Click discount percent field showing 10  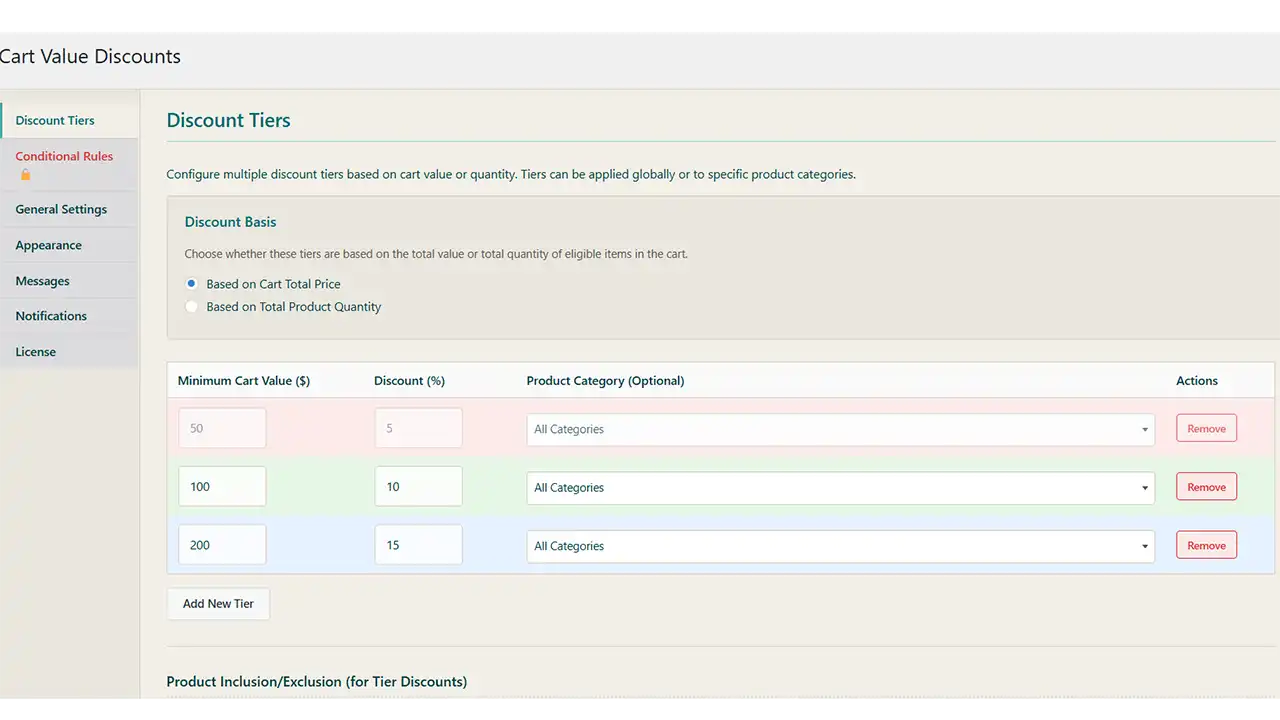pyautogui.click(x=418, y=487)
